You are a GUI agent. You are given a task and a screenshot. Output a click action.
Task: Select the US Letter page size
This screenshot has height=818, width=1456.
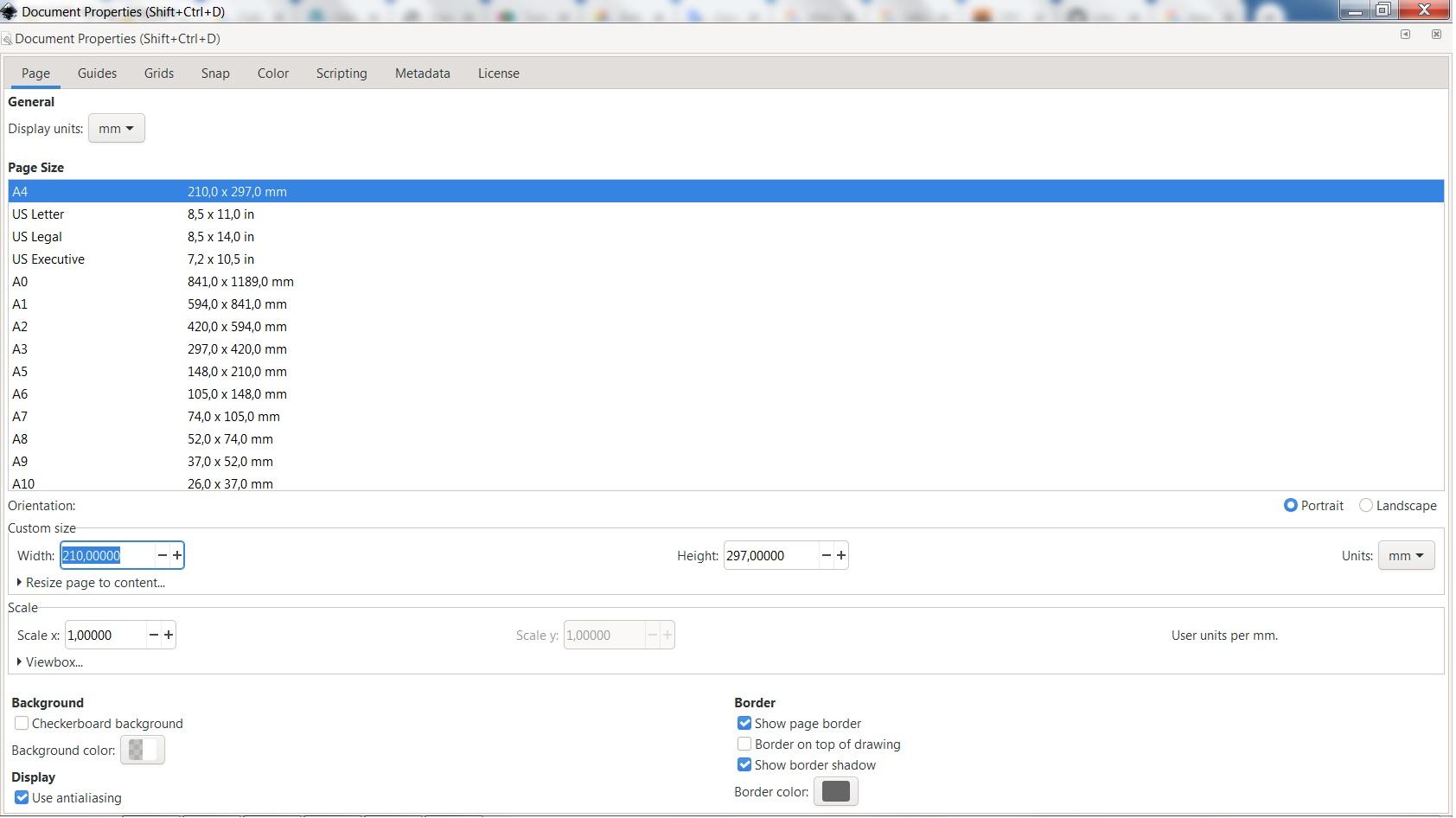coord(726,214)
